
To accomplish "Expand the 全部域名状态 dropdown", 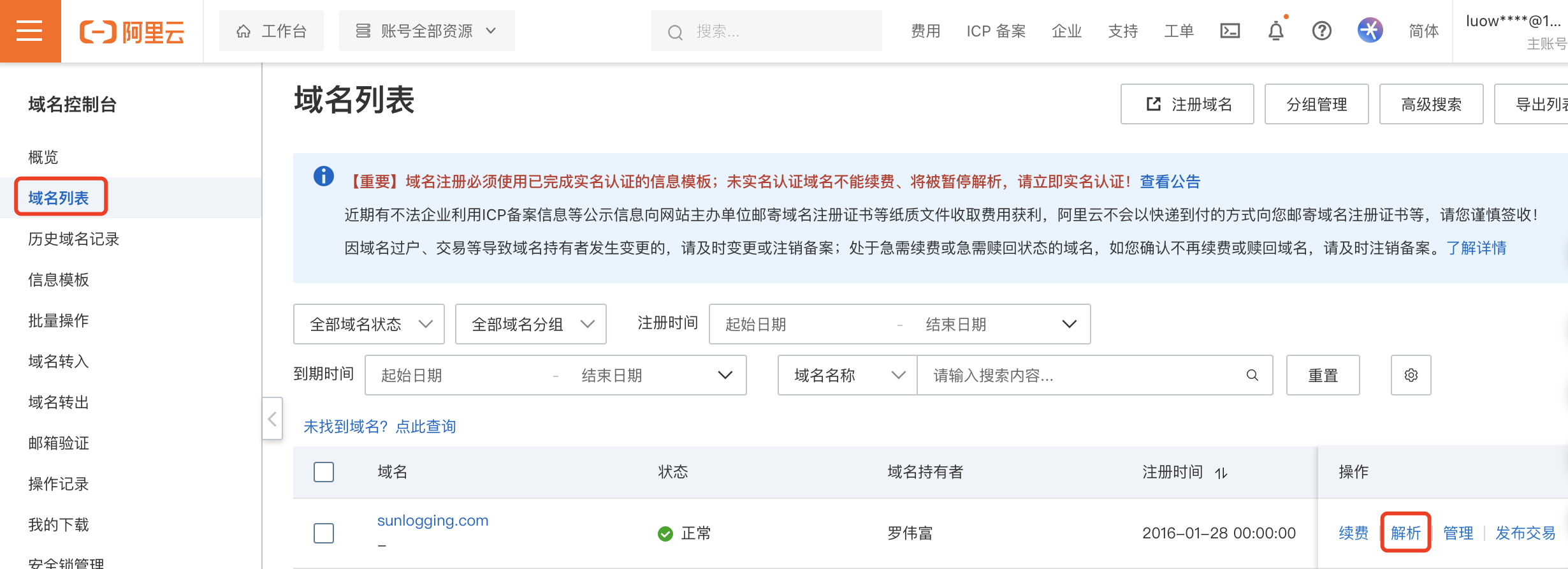I will pyautogui.click(x=368, y=324).
